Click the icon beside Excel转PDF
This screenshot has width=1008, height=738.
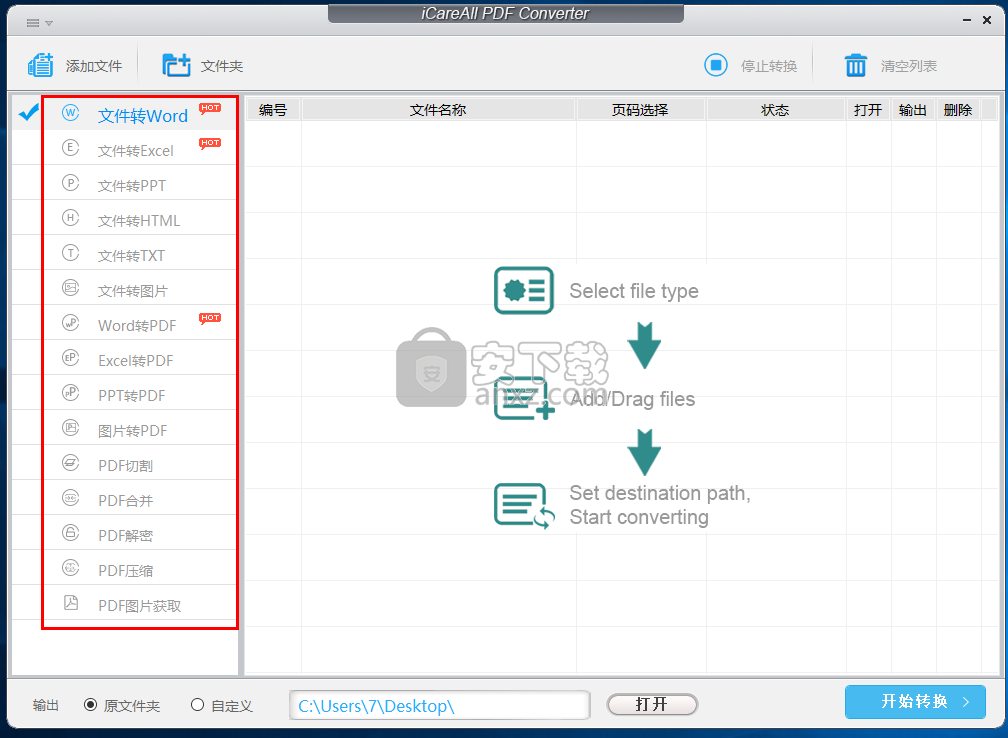[x=71, y=357]
